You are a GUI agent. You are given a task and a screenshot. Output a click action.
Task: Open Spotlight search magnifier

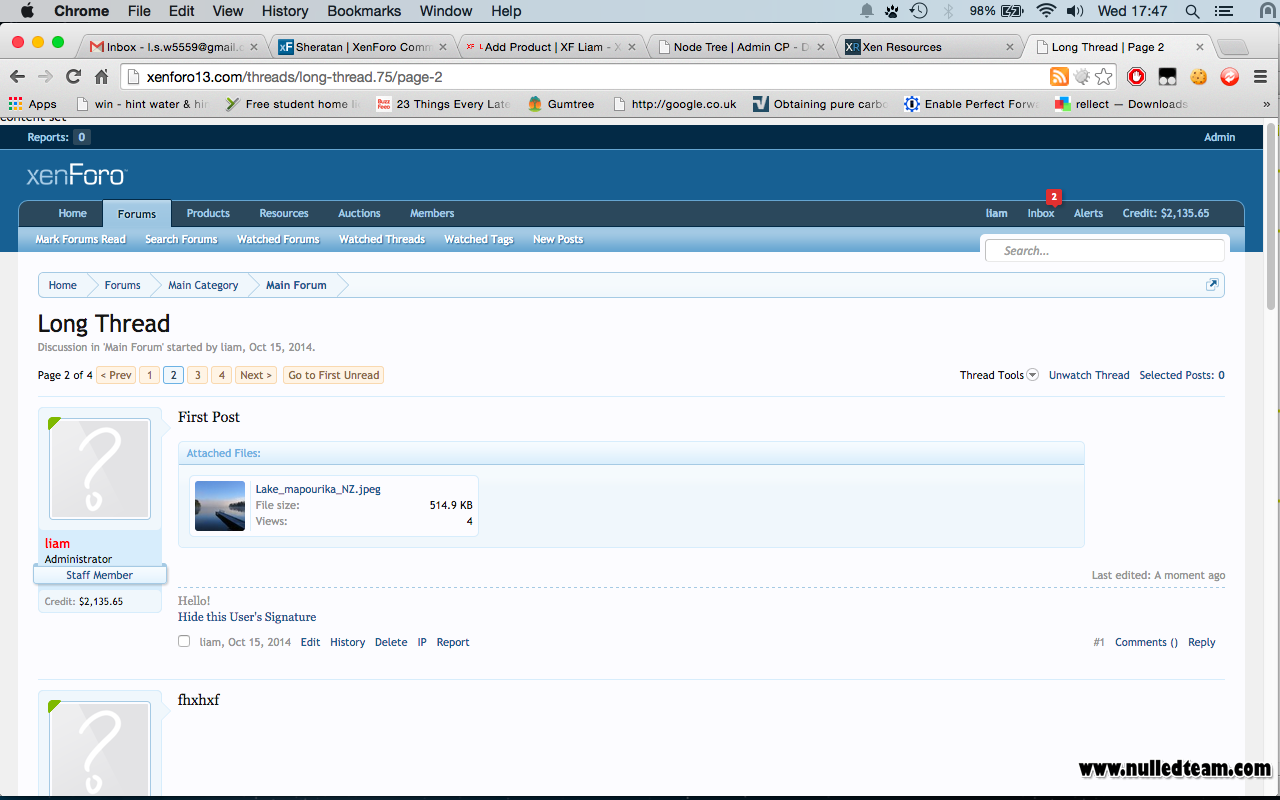click(x=1192, y=11)
